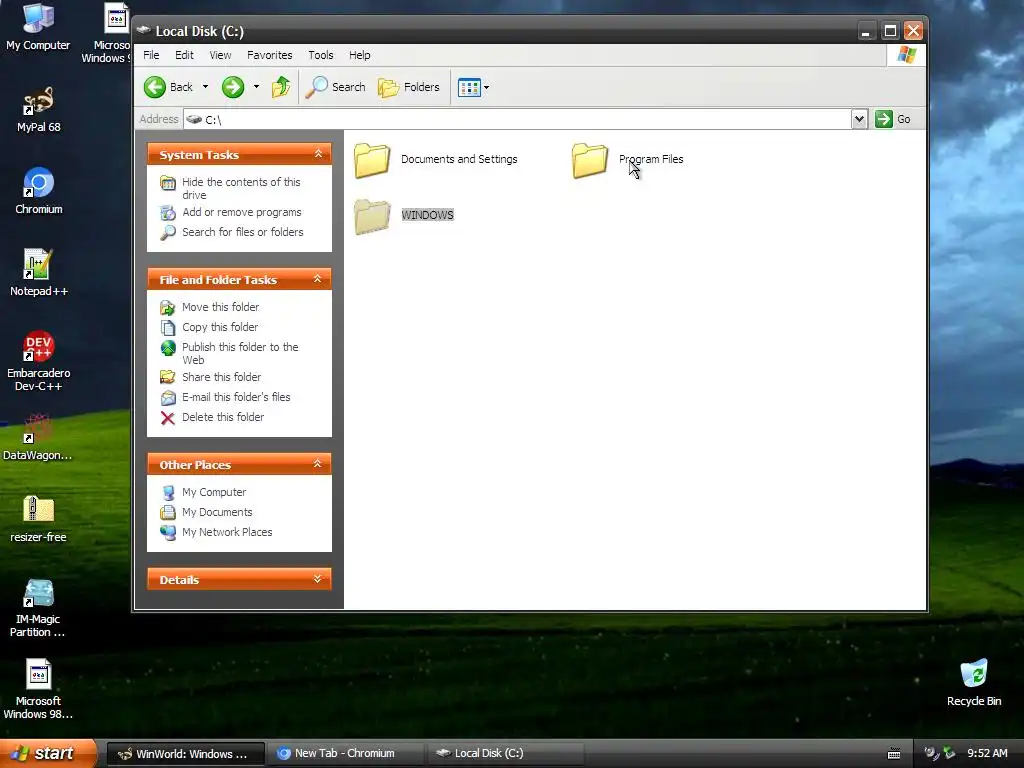Viewport: 1024px width, 768px height.
Task: Click the Views toolbar icon
Action: click(x=469, y=87)
